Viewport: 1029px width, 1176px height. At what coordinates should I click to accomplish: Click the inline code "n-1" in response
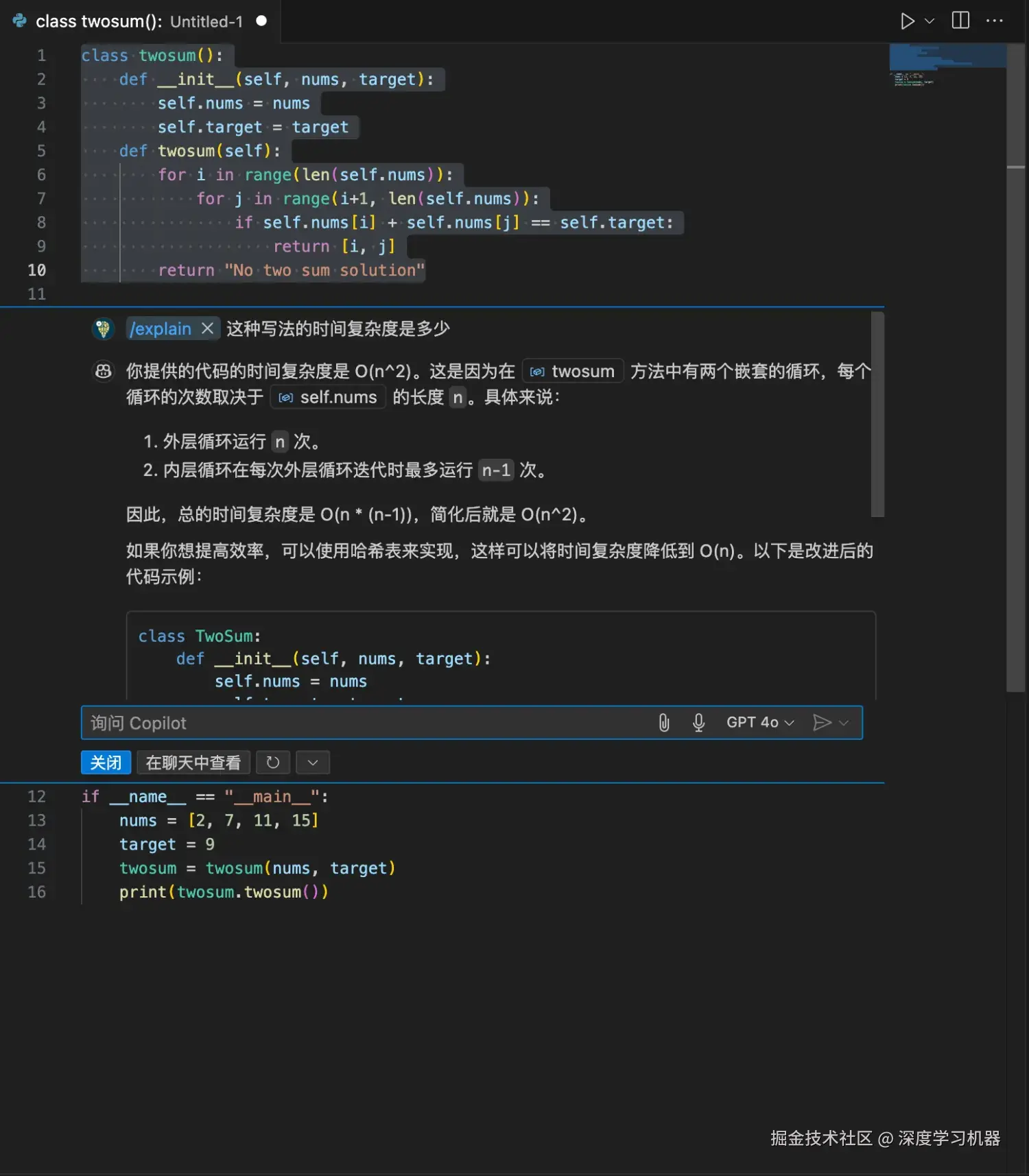496,470
